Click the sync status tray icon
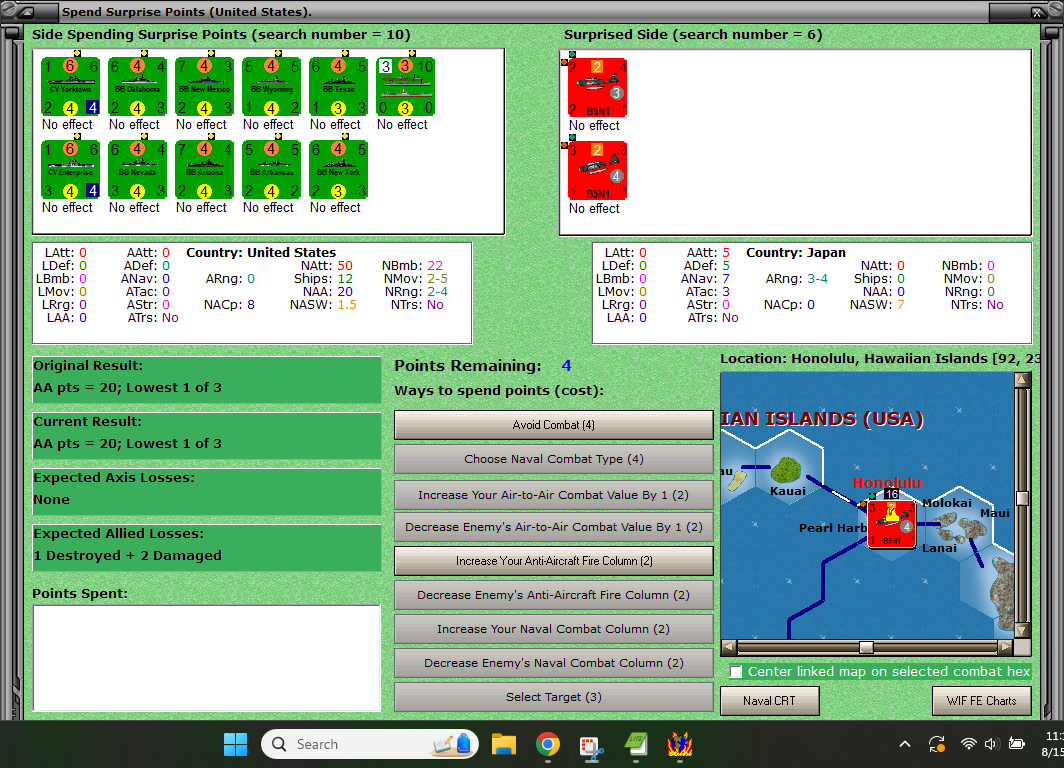 pyautogui.click(x=937, y=744)
